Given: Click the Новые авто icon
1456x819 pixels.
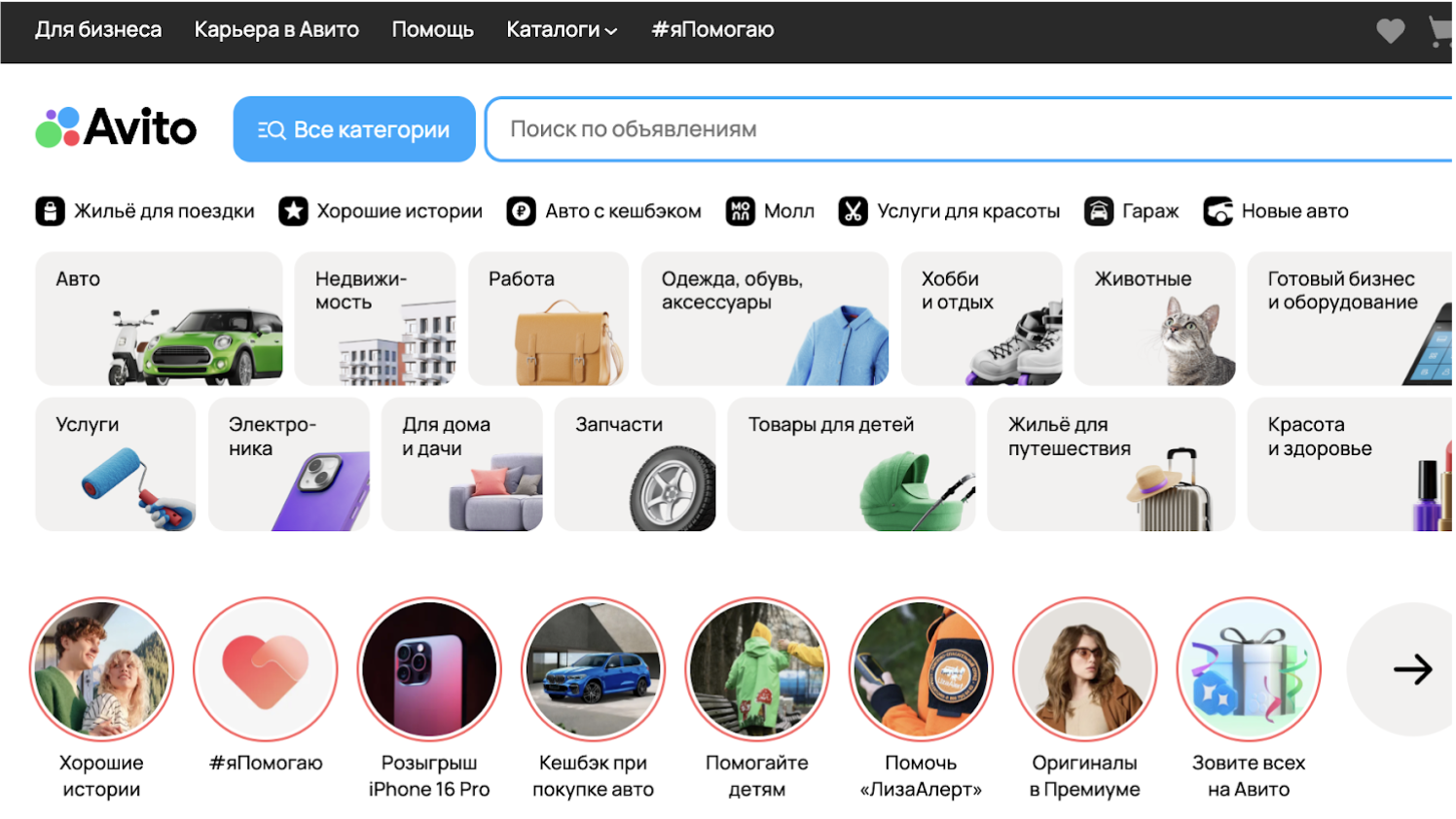Looking at the screenshot, I should (1218, 211).
